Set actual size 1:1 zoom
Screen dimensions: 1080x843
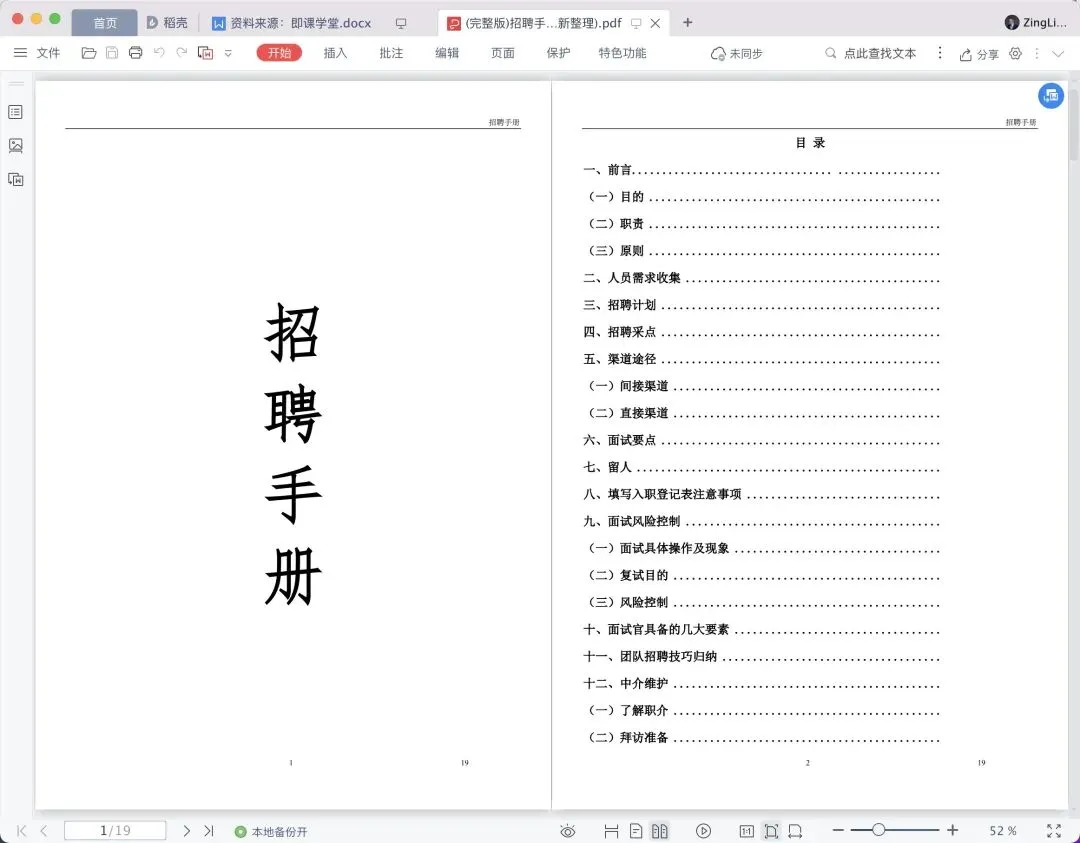[747, 831]
